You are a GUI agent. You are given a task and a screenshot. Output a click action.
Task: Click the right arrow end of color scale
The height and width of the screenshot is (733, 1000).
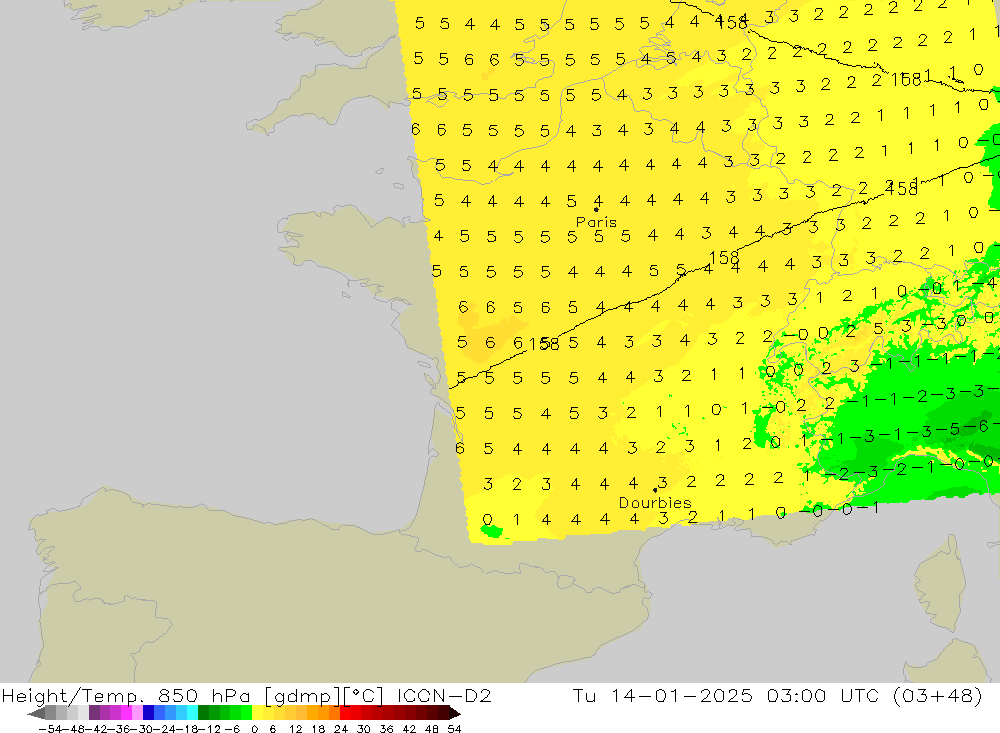(455, 713)
